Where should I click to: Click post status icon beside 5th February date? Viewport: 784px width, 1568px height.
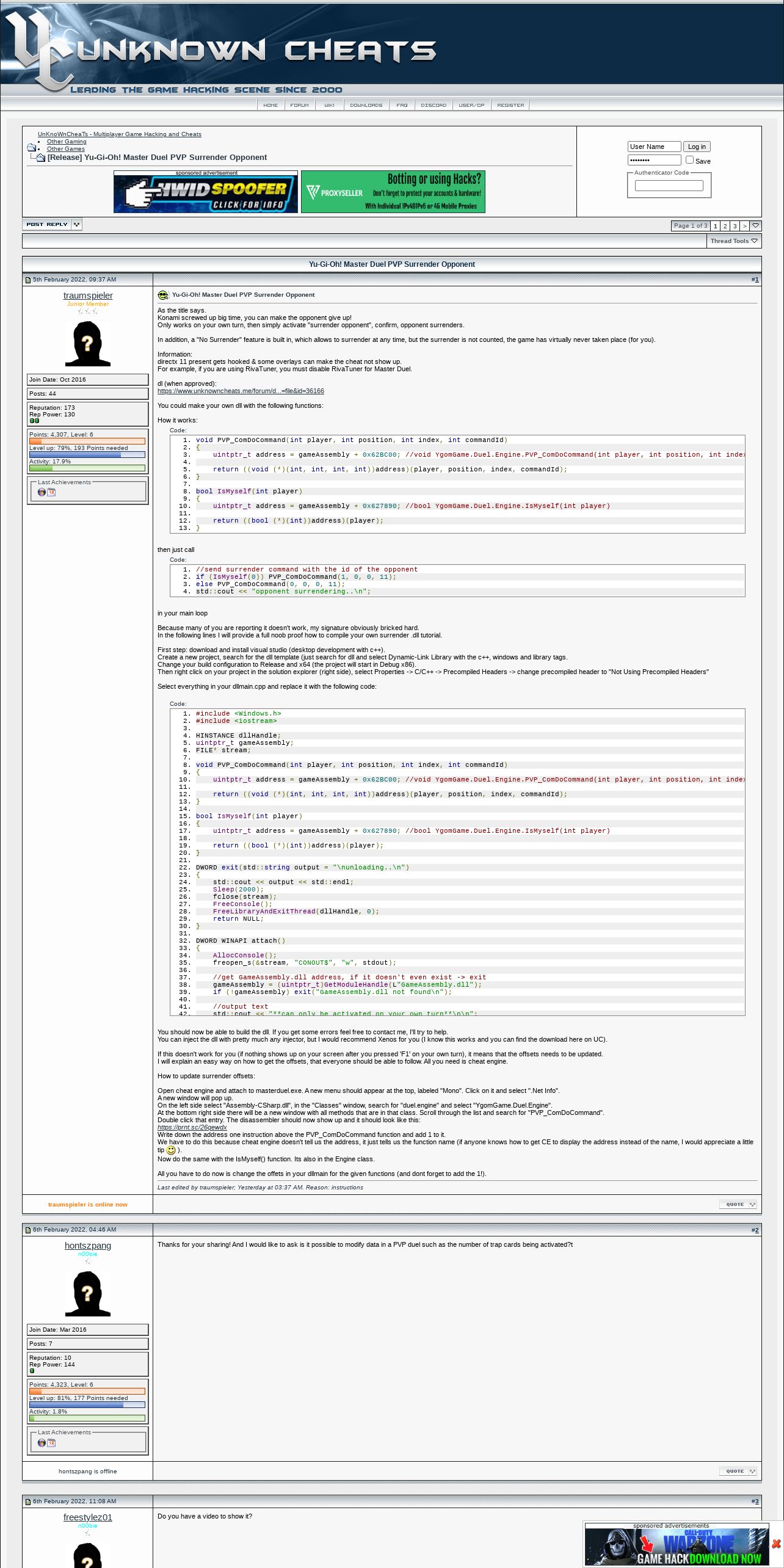(x=28, y=280)
